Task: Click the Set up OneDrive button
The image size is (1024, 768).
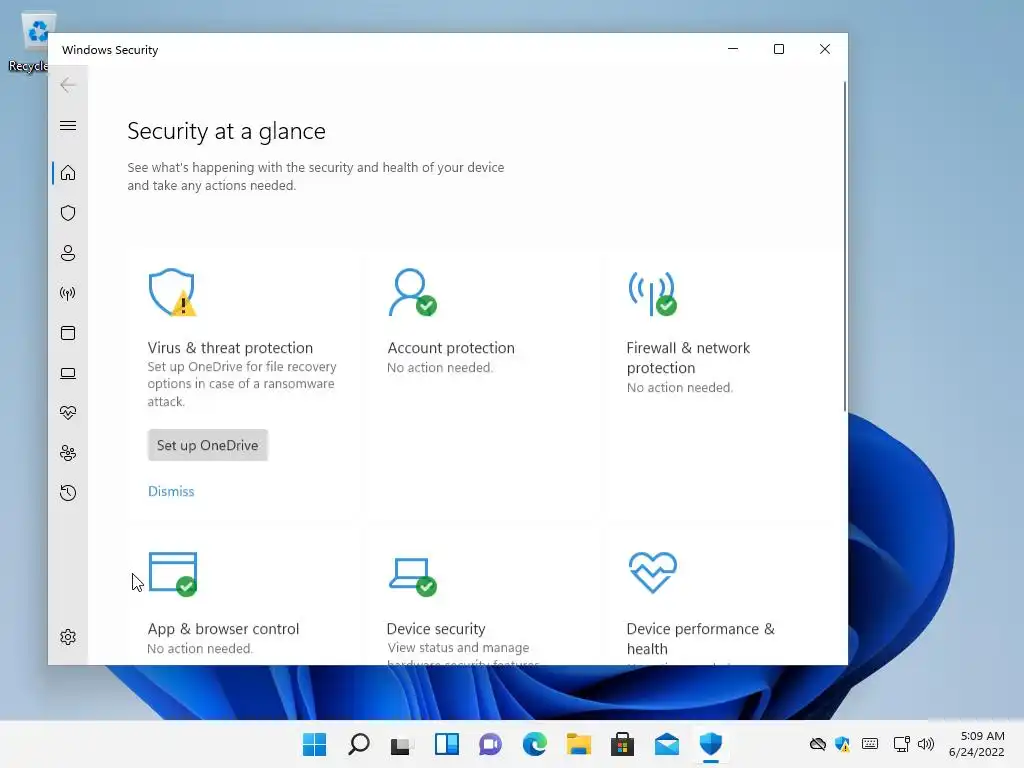Action: point(208,445)
